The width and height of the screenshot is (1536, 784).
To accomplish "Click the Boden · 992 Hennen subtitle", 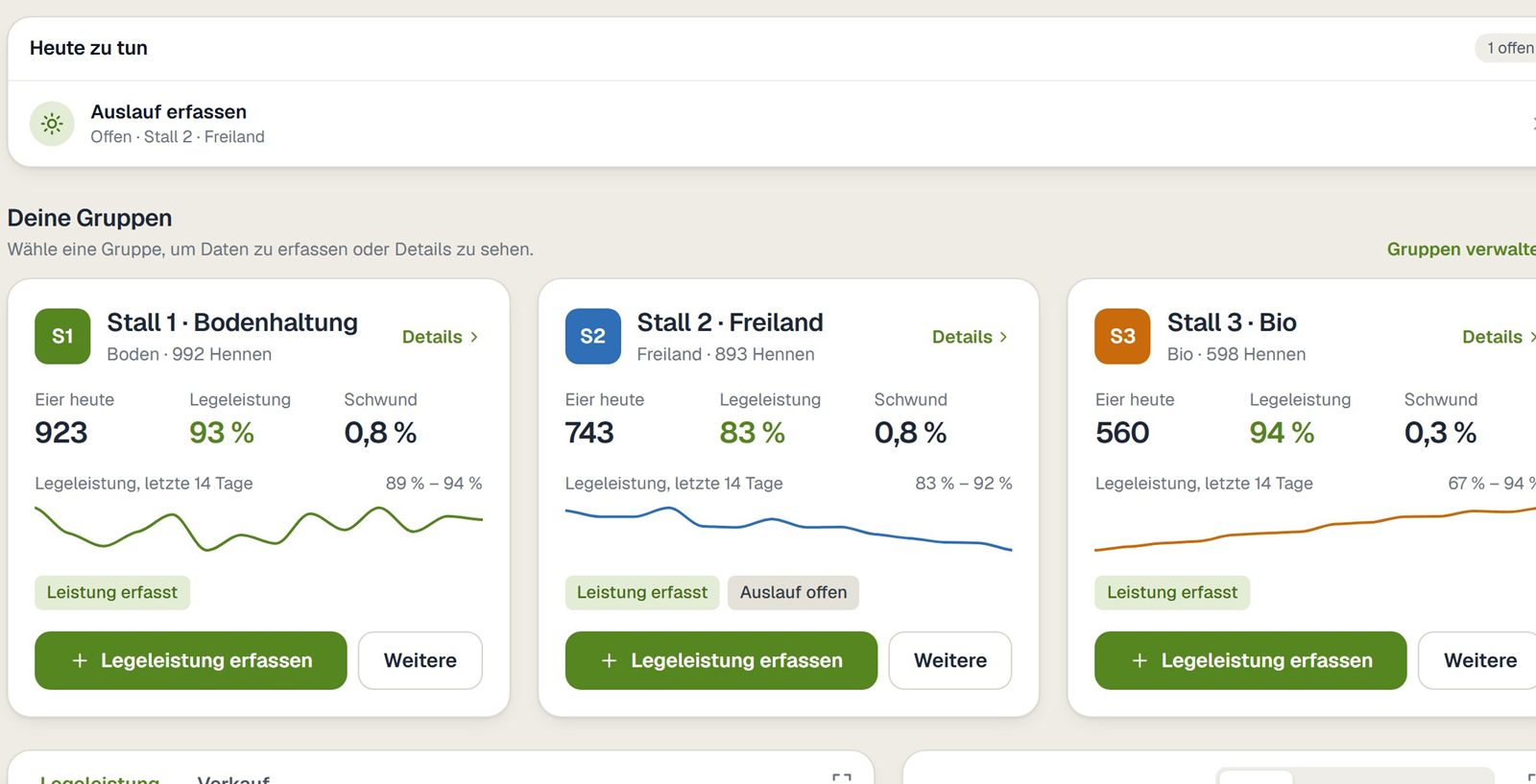I will [189, 354].
